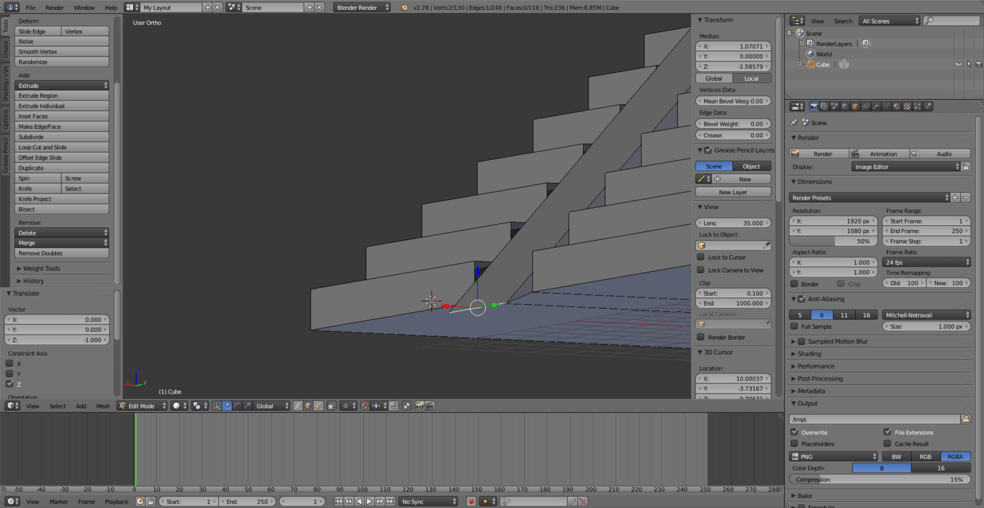Switch to the Shading / UVs tool shelf tab
The width and height of the screenshot is (984, 508).
[x=6, y=86]
